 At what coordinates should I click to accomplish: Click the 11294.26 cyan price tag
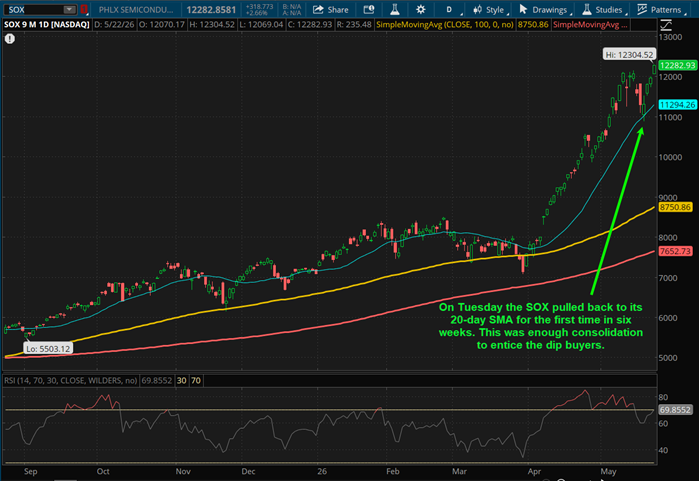coord(677,105)
